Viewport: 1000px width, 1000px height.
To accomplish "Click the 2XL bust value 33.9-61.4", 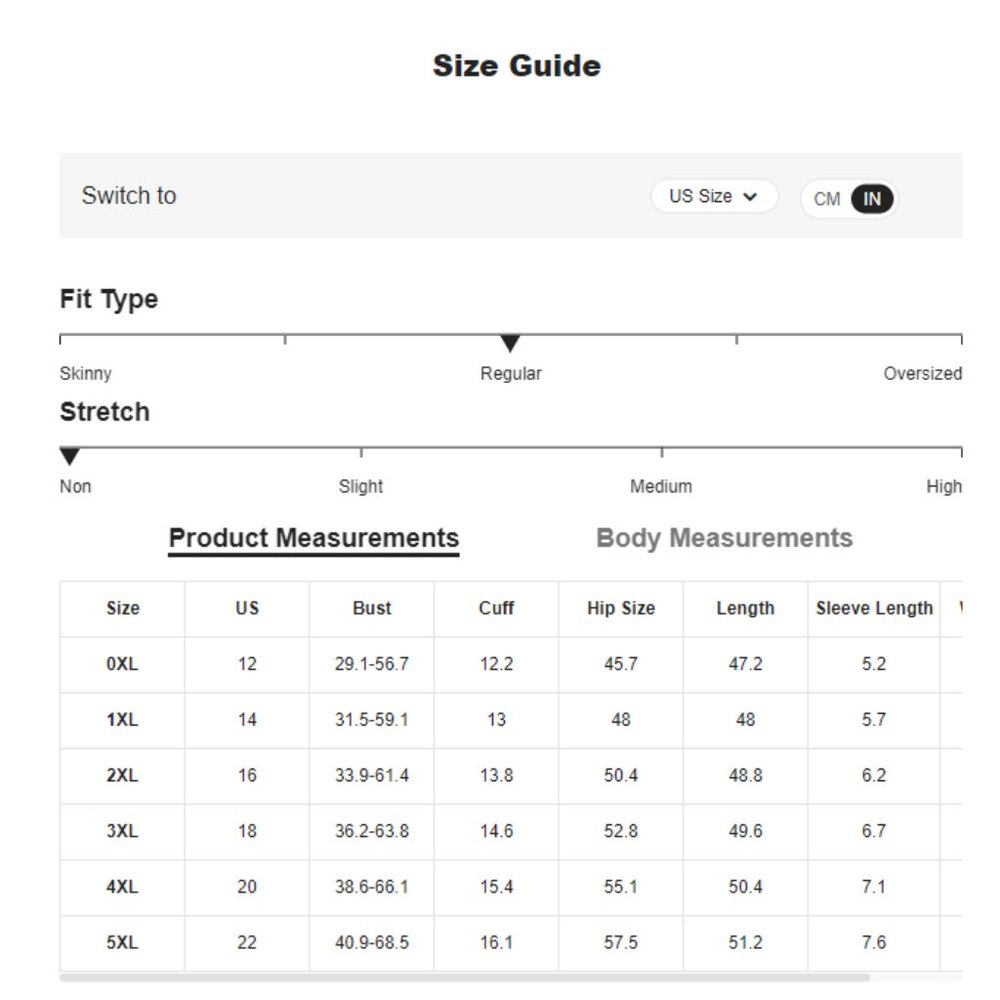I will (372, 776).
